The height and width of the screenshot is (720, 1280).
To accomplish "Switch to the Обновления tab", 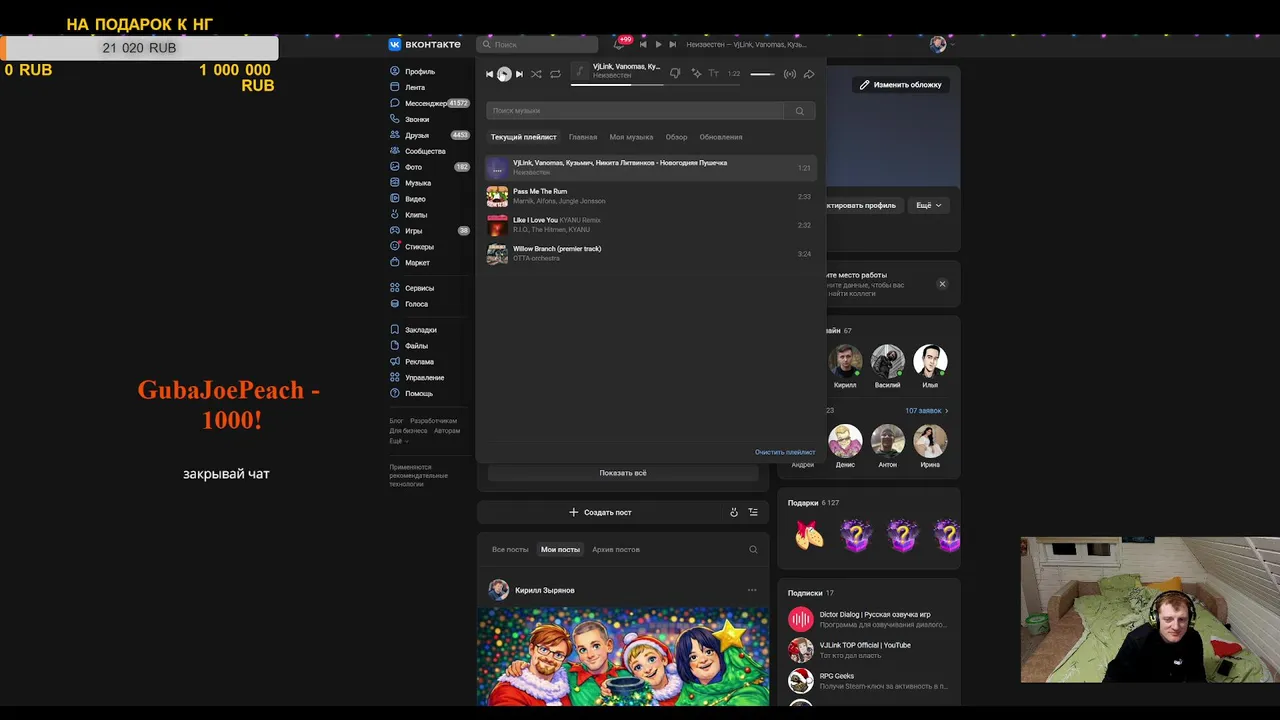I will point(721,137).
